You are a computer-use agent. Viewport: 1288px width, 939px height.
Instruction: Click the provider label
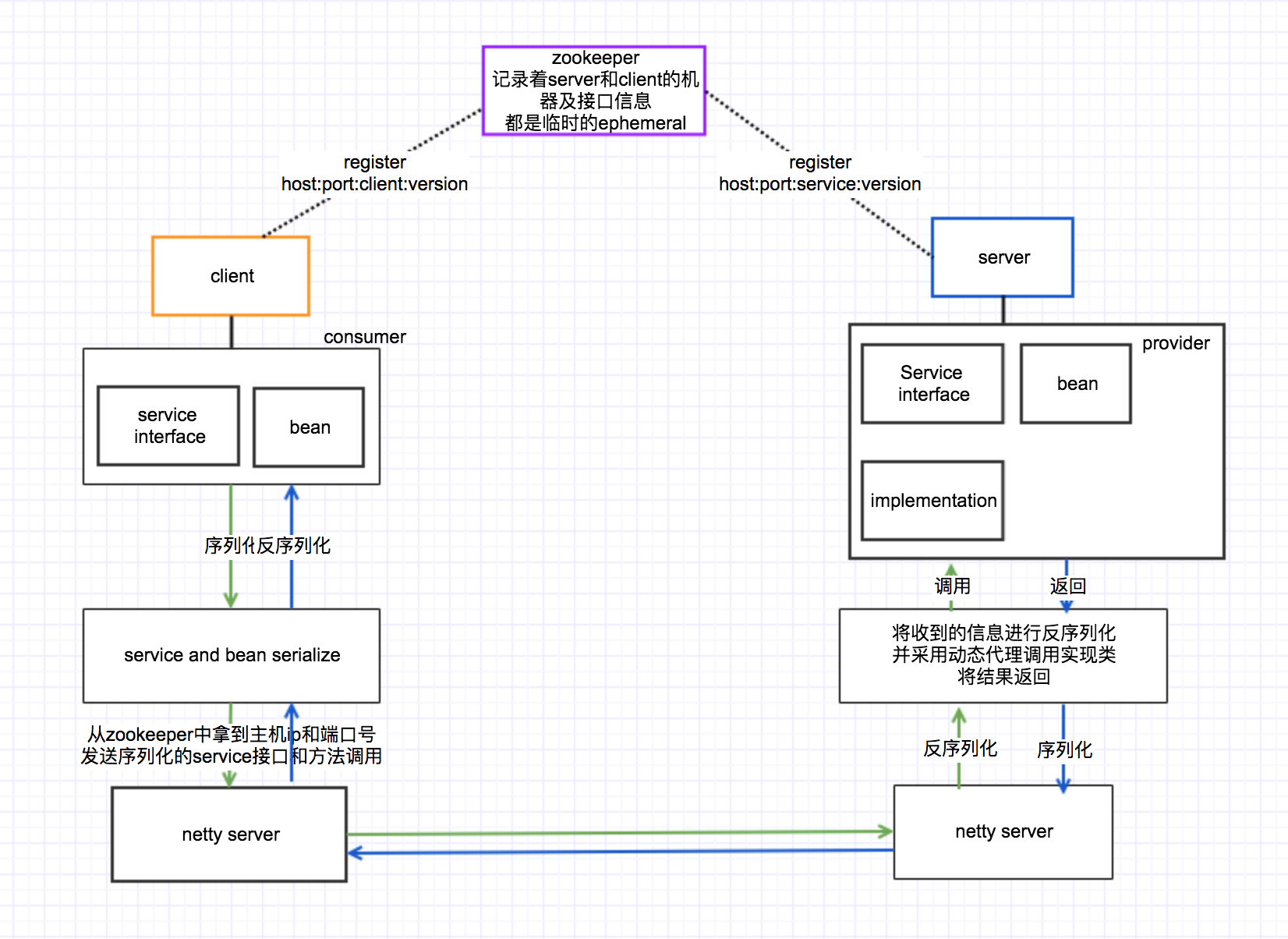click(x=1176, y=343)
